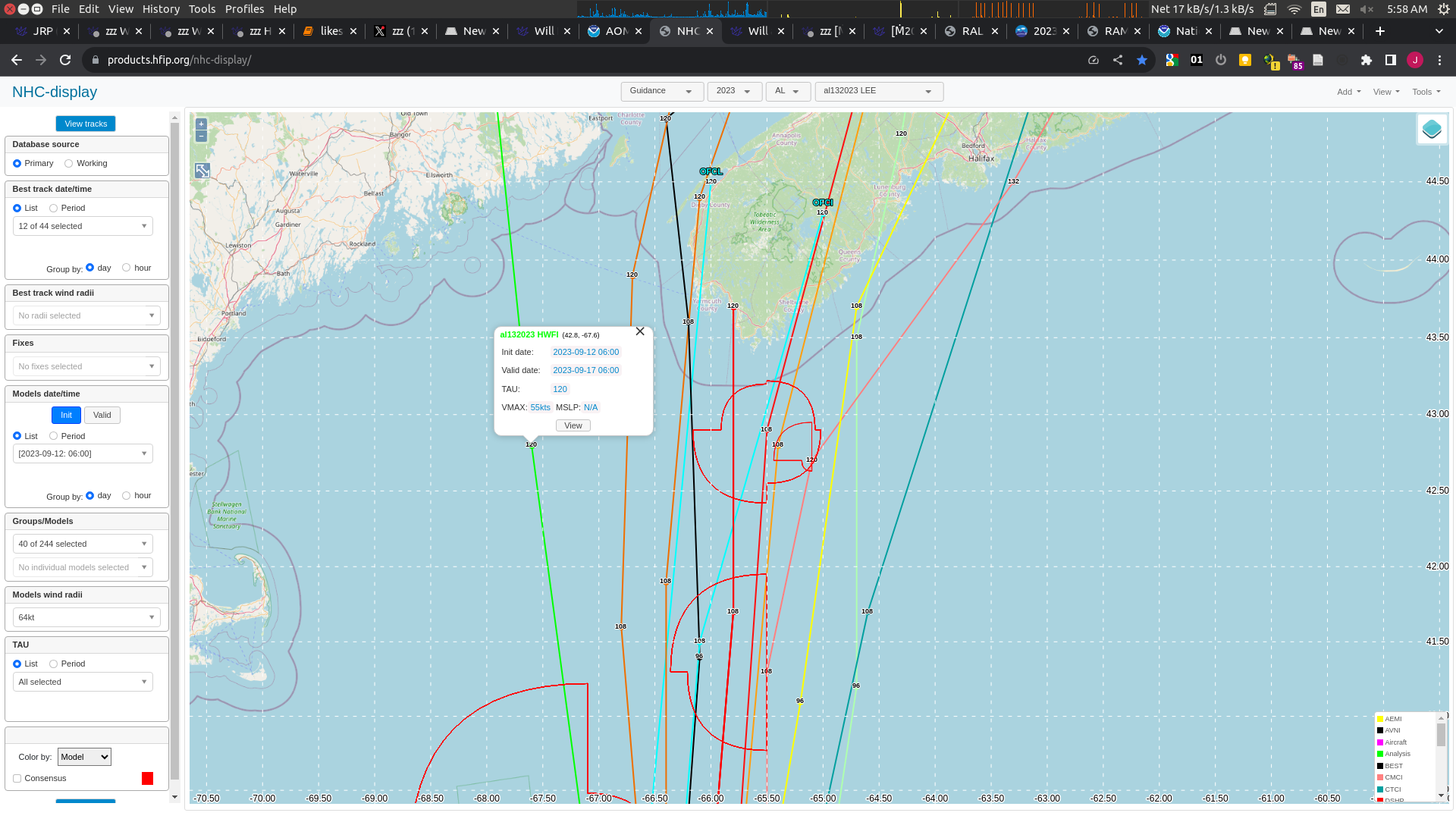Open the '01' extension icon

[x=1197, y=60]
